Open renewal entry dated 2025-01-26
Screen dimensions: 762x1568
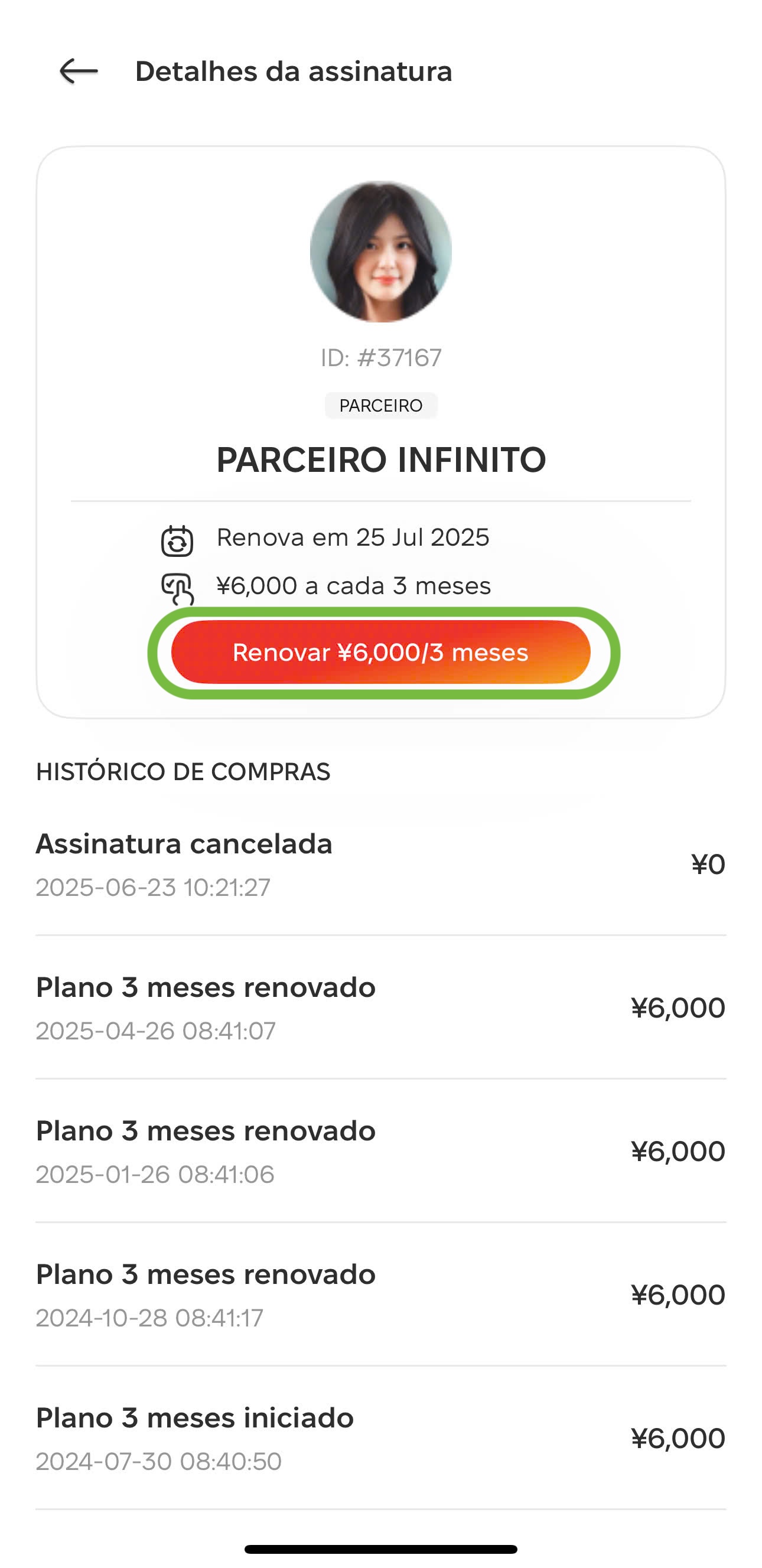coord(381,1152)
